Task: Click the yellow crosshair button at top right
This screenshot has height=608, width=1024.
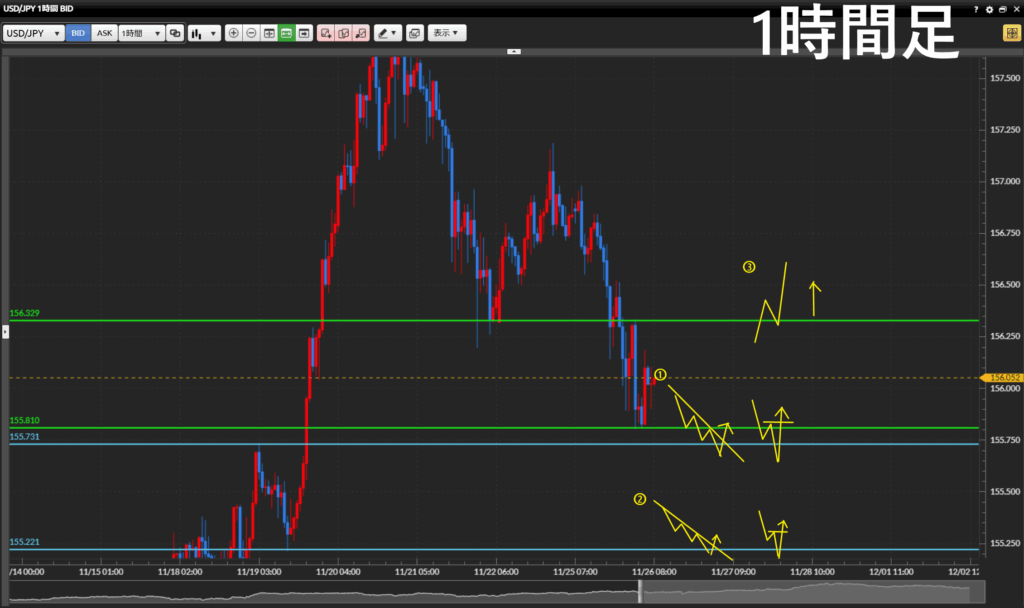Action: point(1011,33)
